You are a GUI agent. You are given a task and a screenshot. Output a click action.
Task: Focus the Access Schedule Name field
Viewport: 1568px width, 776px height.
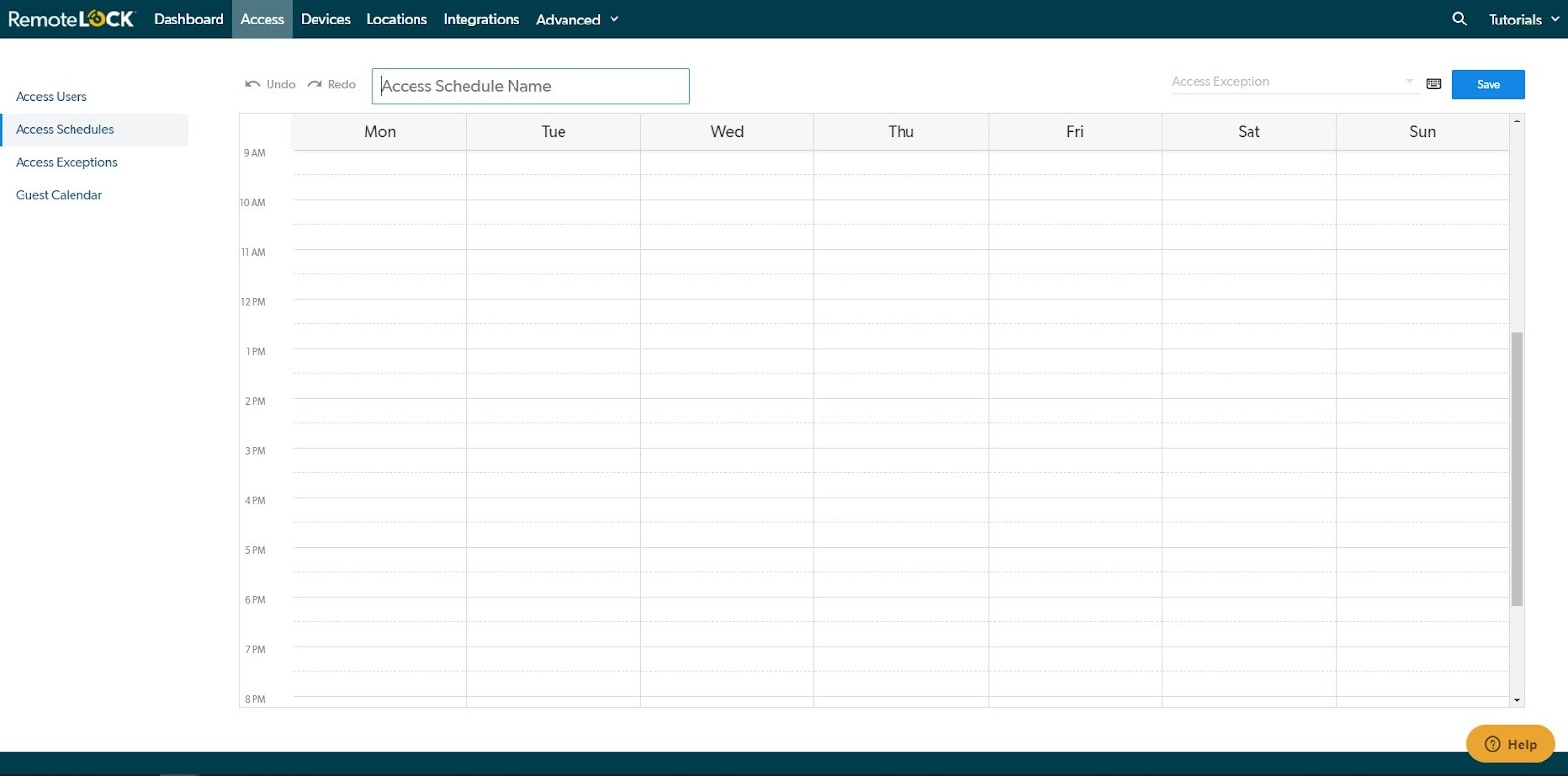530,86
